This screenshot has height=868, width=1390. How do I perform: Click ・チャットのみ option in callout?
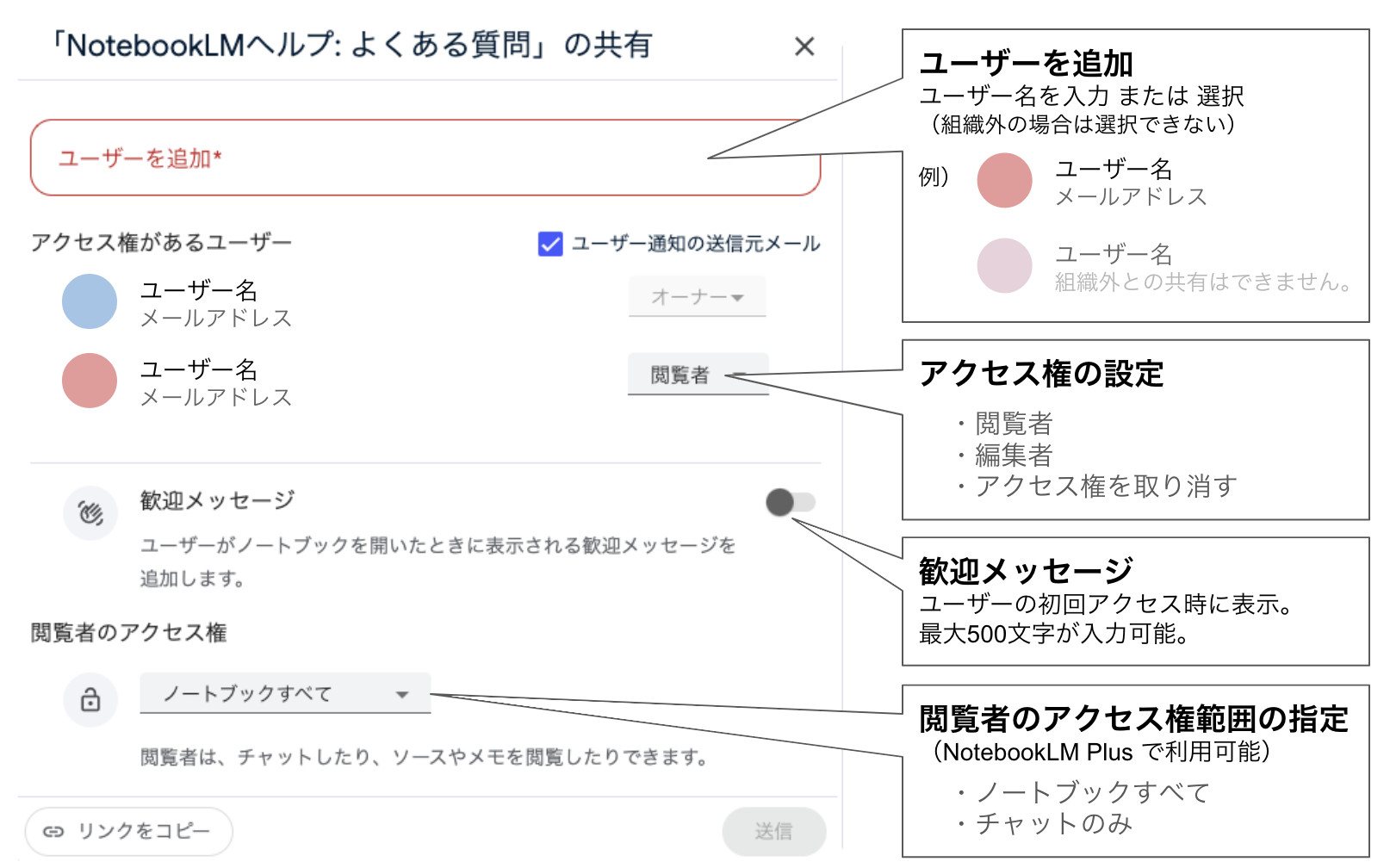point(1043,824)
